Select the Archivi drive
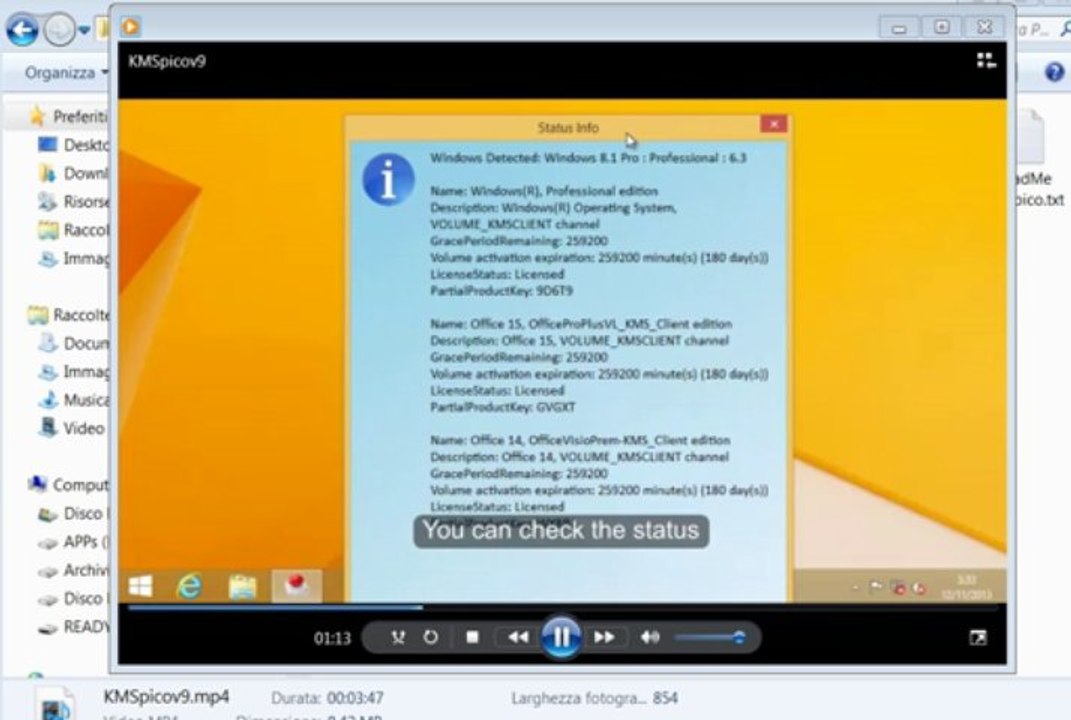This screenshot has height=720, width=1071. [x=73, y=570]
